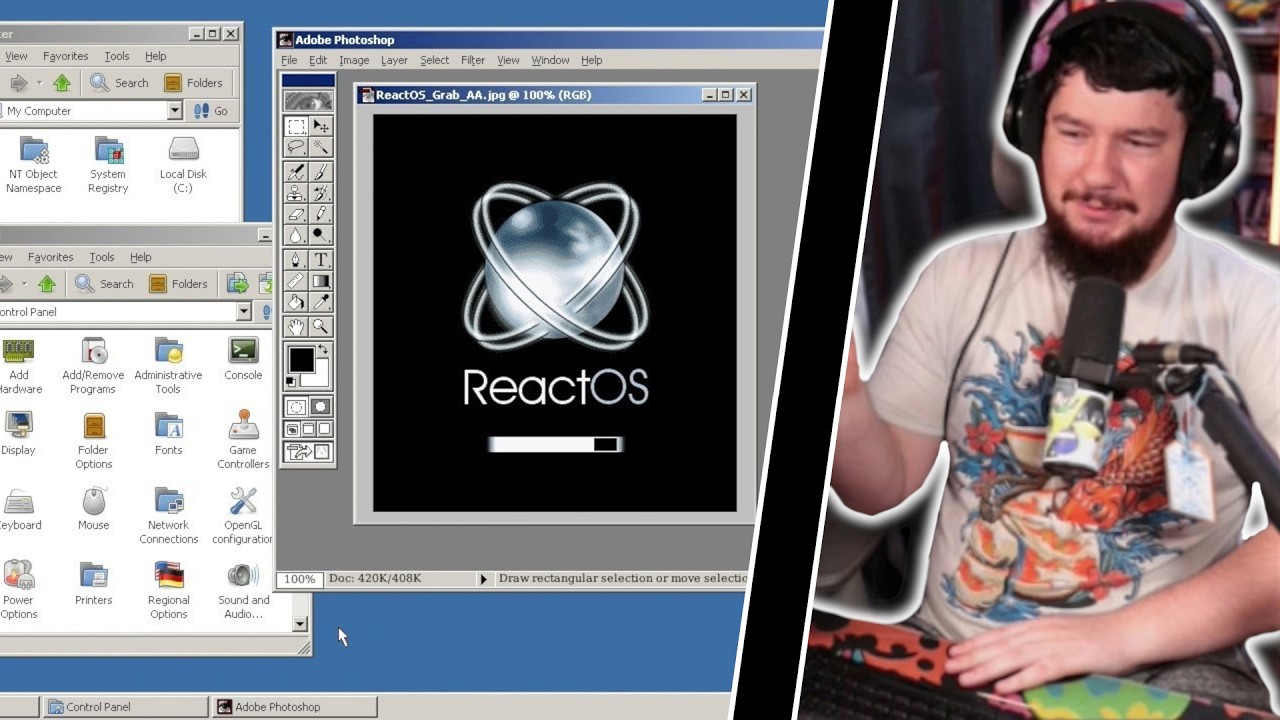The height and width of the screenshot is (720, 1280).
Task: Open Photoshop Edit menu
Action: 318,60
